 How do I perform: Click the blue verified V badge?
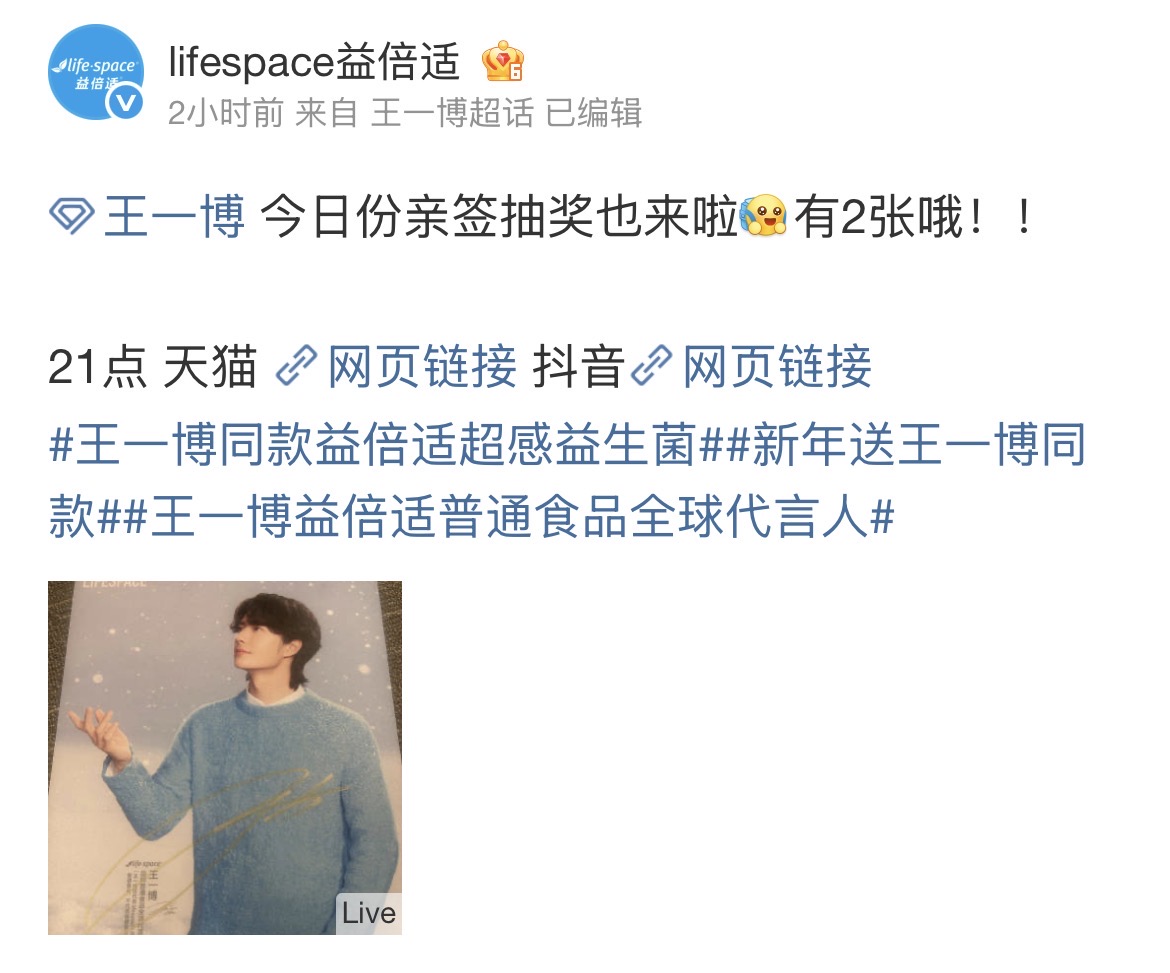click(125, 102)
